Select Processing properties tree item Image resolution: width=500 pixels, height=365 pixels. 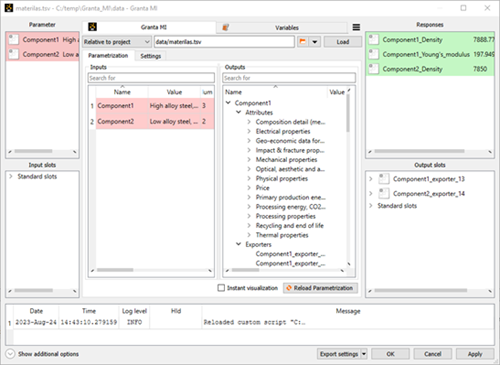tap(285, 216)
